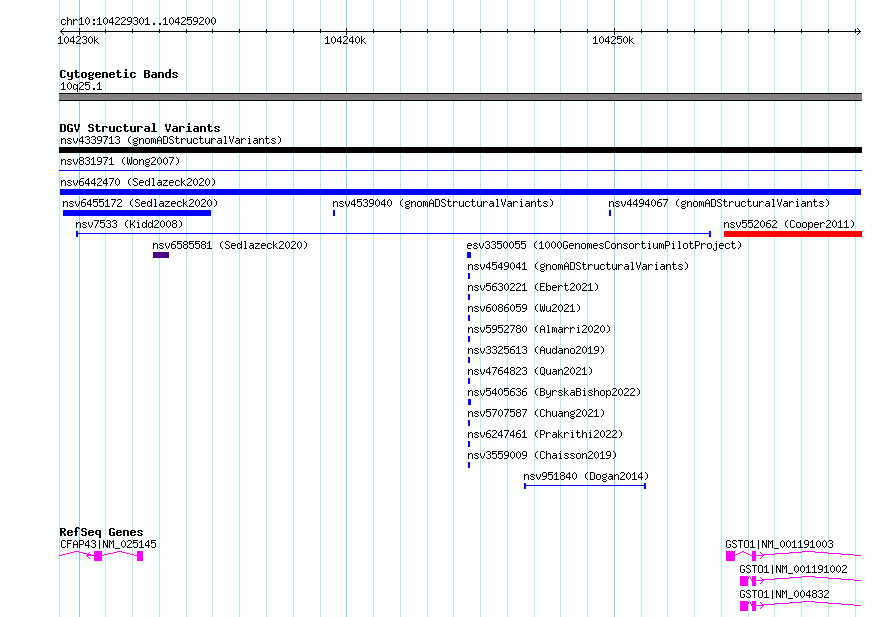The height and width of the screenshot is (617, 890).
Task: Click the 104230k ruler tick label
Action: click(78, 40)
